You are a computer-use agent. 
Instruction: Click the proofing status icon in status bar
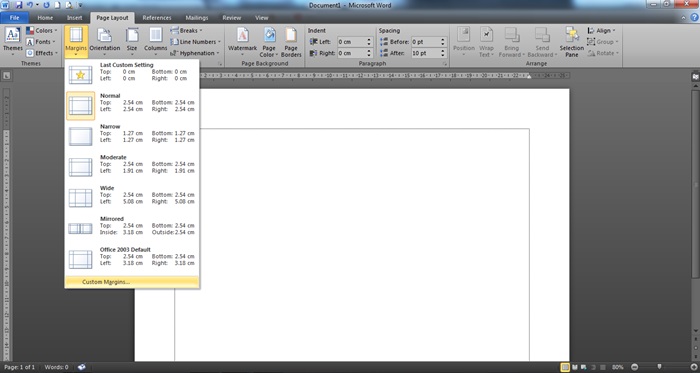point(82,367)
